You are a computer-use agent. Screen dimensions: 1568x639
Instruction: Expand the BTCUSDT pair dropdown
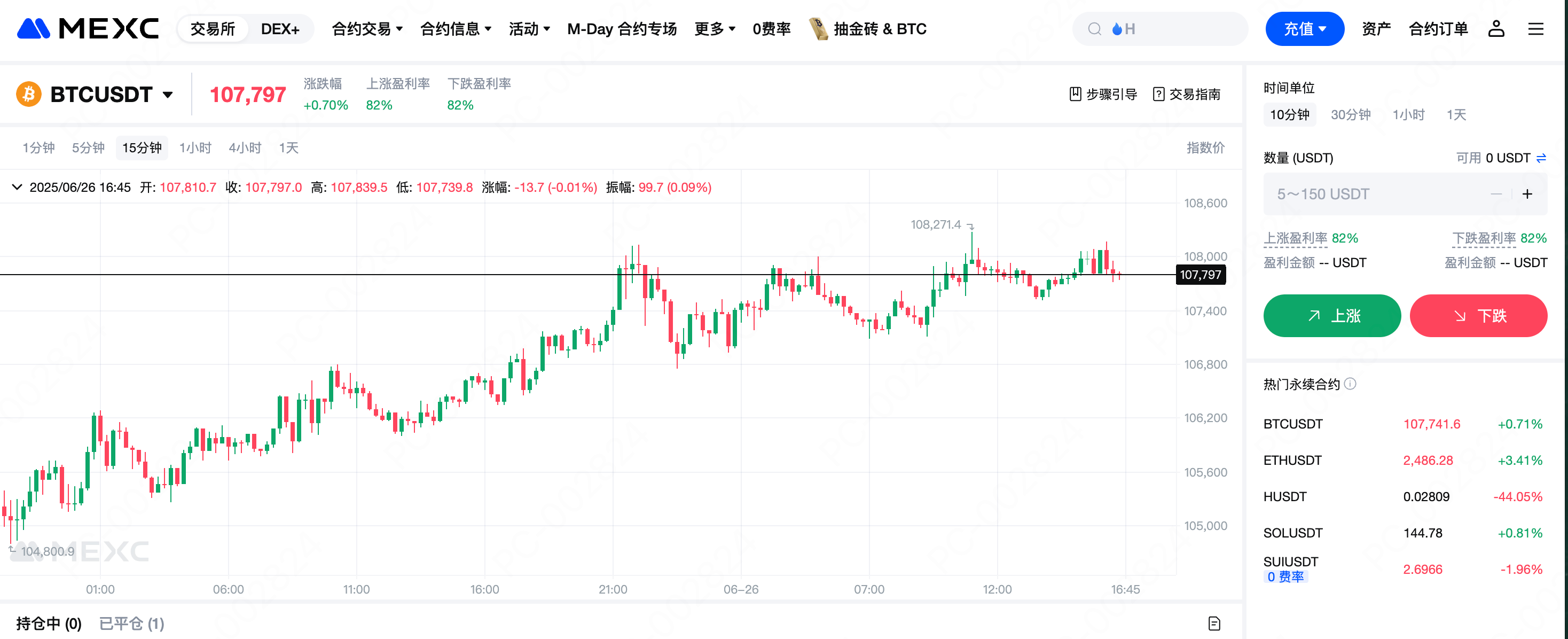coord(168,95)
